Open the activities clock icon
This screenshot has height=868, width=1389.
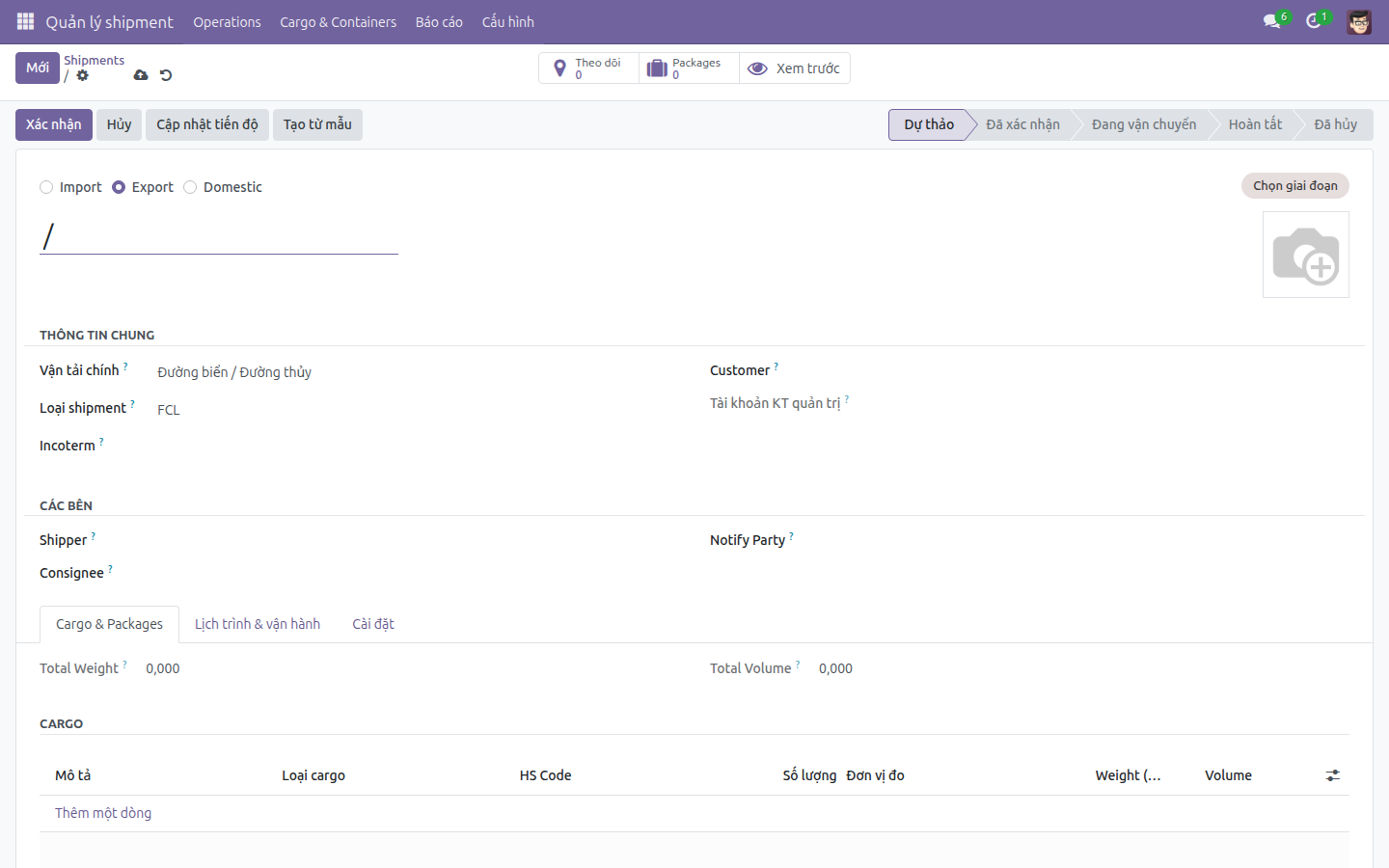(x=1314, y=21)
